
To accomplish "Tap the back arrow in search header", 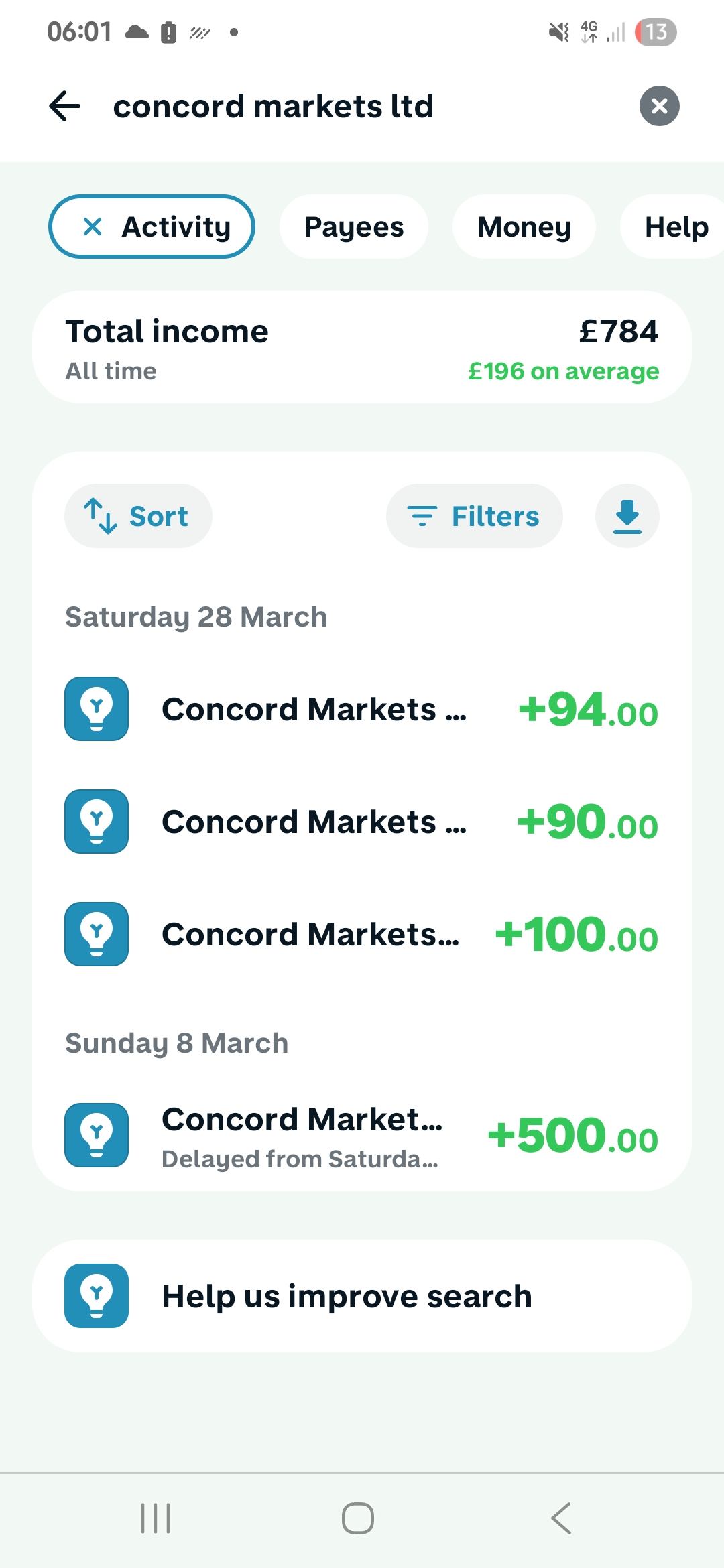I will click(x=65, y=107).
